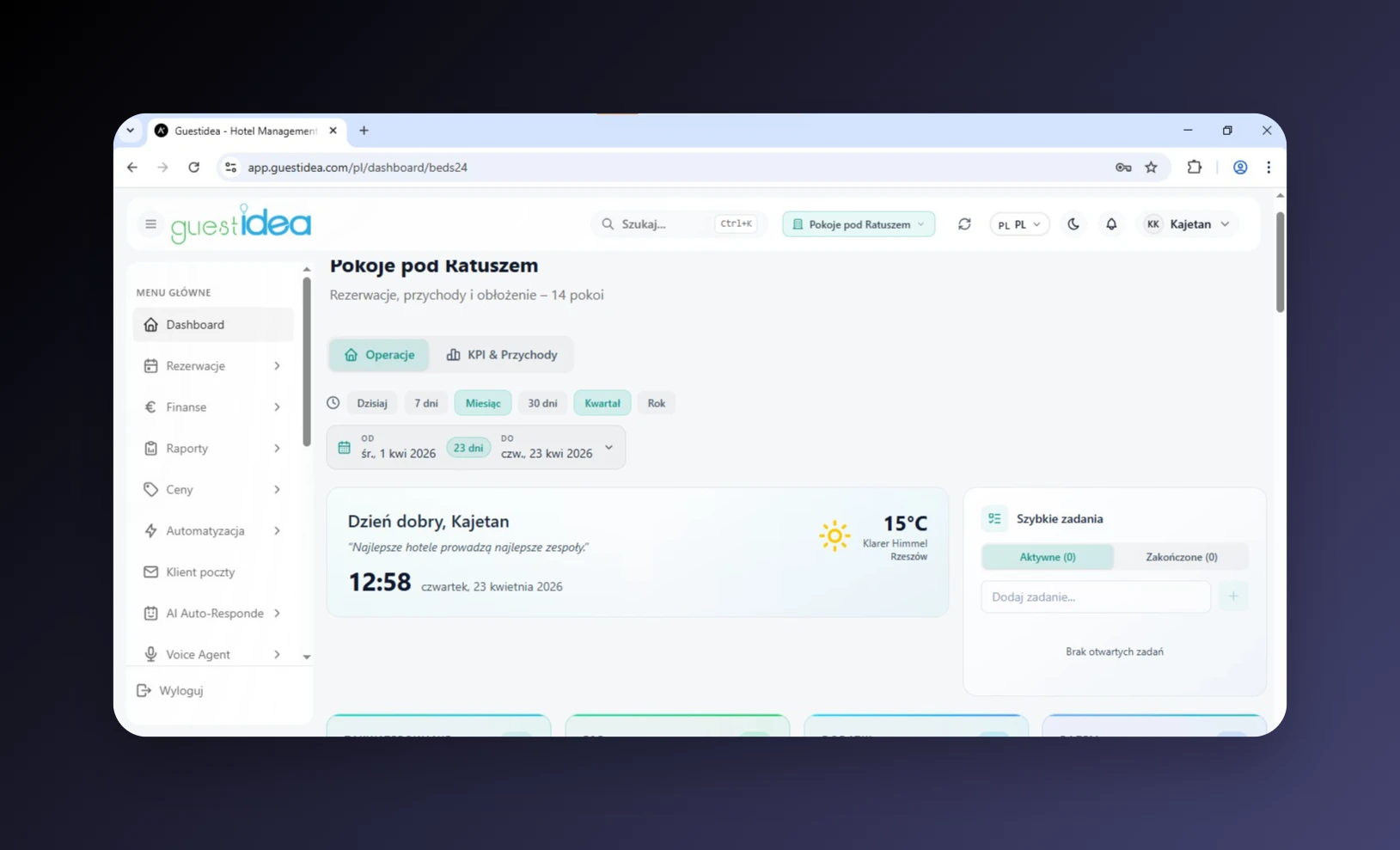The width and height of the screenshot is (1400, 850).
Task: Go back in browser history
Action: (x=132, y=168)
